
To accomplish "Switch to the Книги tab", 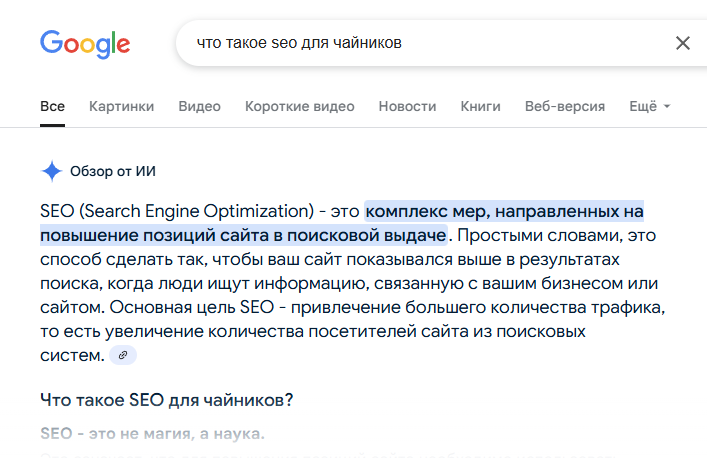I will [480, 106].
